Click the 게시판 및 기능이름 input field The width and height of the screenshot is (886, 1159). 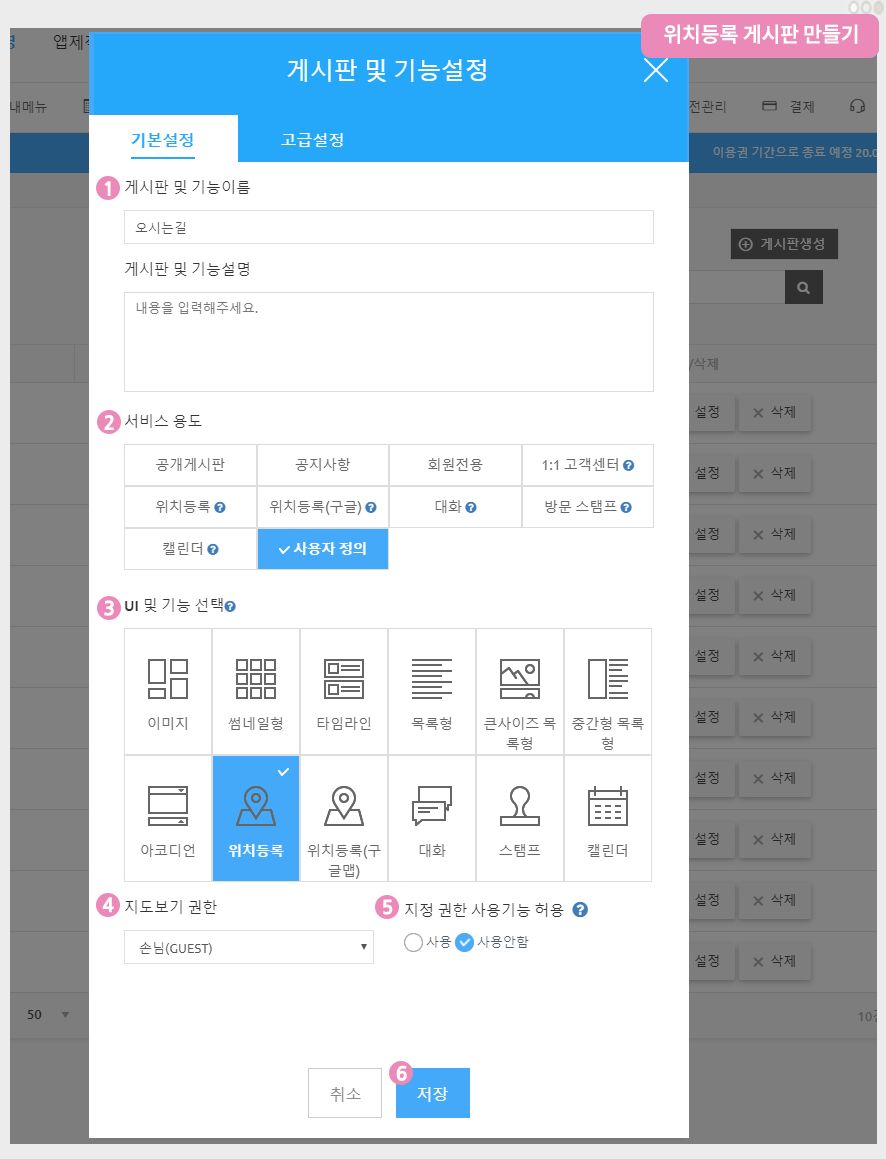(x=388, y=227)
